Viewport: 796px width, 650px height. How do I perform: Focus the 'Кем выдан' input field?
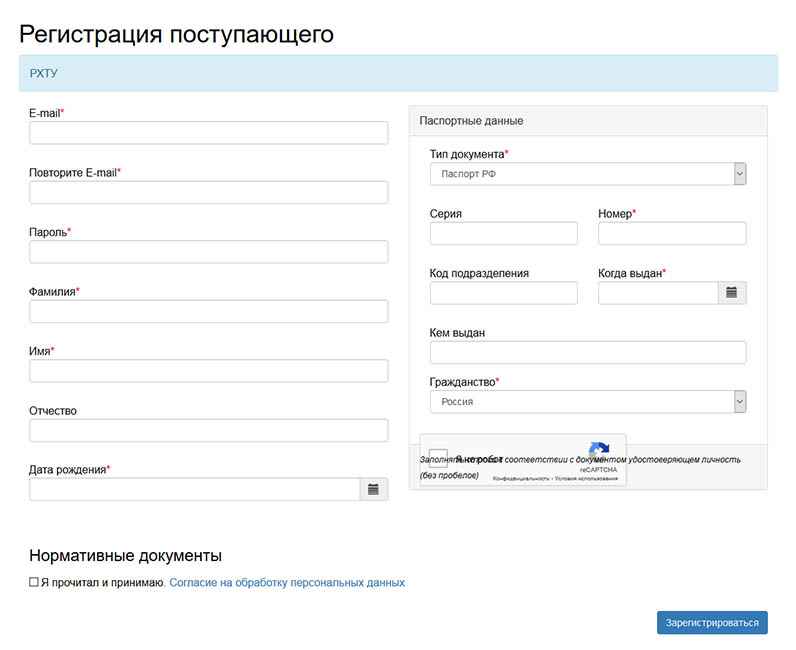[588, 352]
